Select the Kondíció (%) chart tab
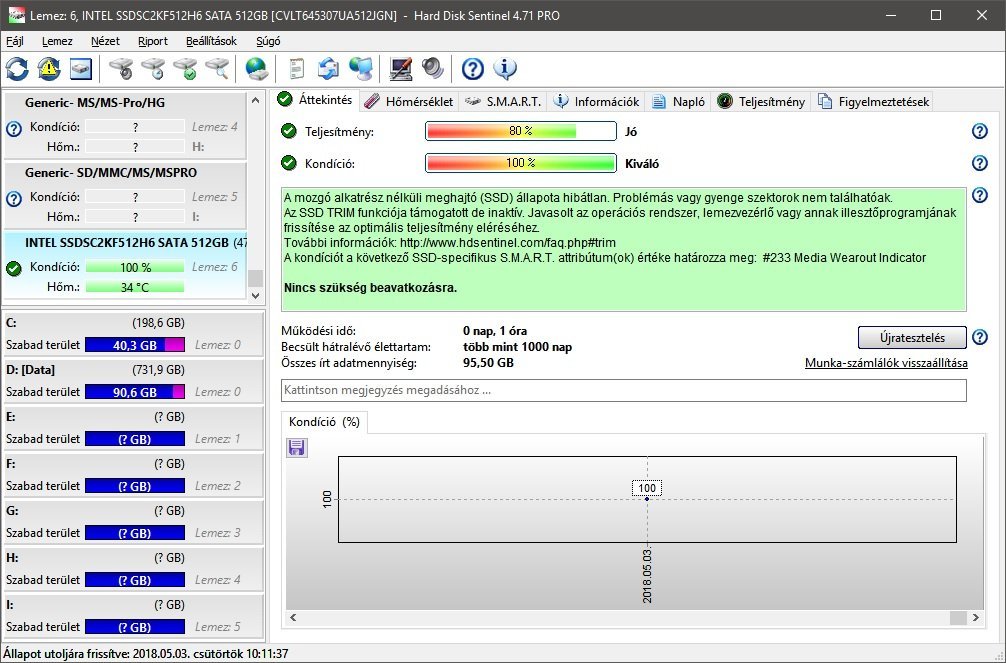Image resolution: width=1006 pixels, height=663 pixels. coord(324,422)
